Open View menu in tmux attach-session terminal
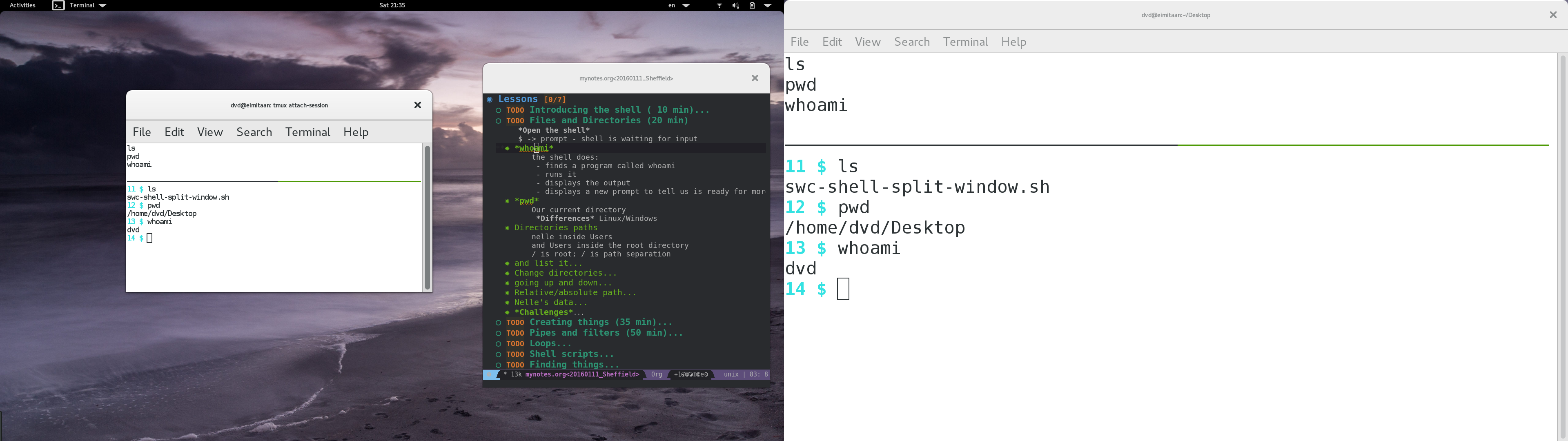This screenshot has height=441, width=1568. [210, 131]
